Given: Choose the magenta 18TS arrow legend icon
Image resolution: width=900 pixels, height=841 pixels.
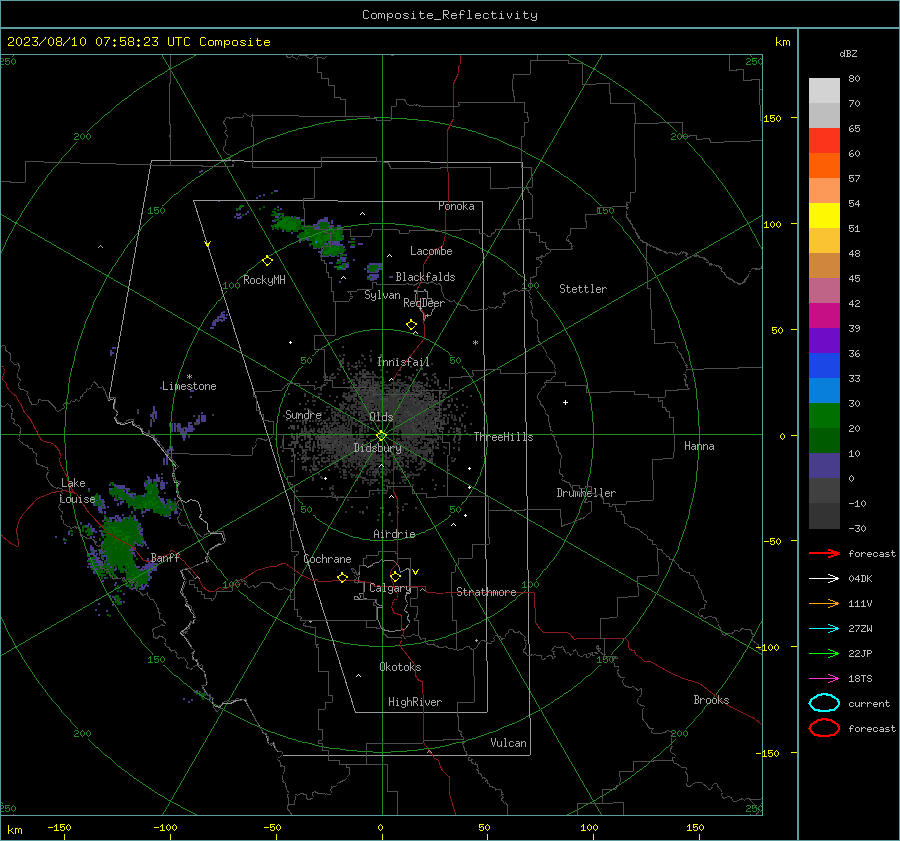Looking at the screenshot, I should [824, 679].
